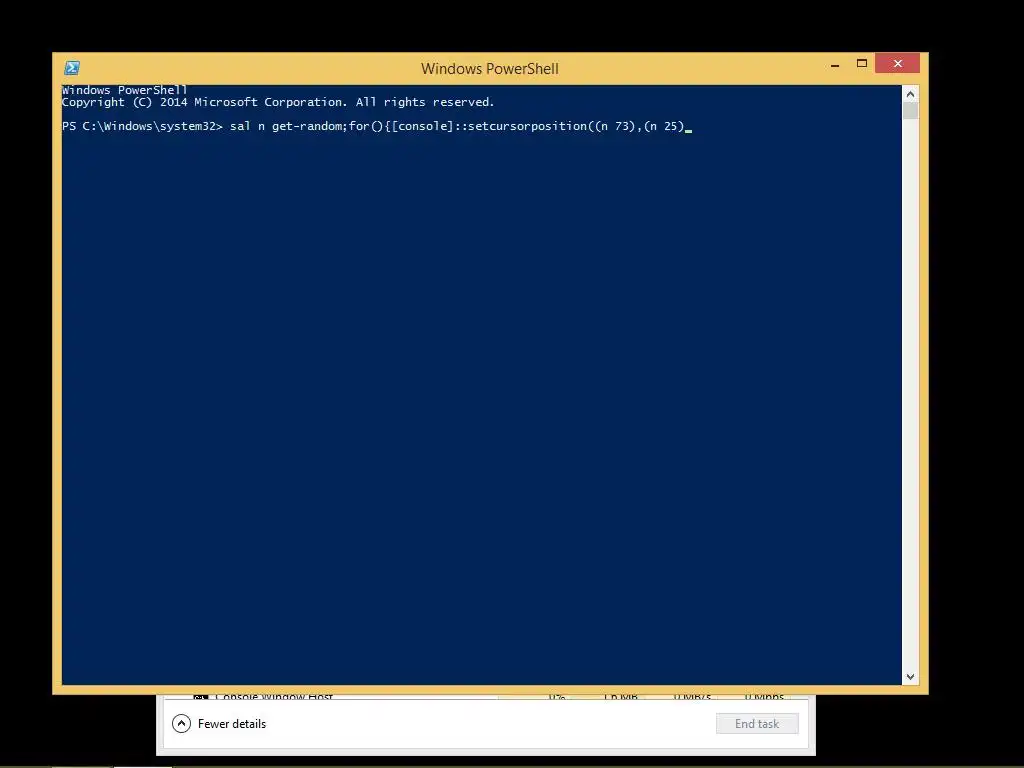The image size is (1024, 768).
Task: Minimize the Windows PowerShell window
Action: pyautogui.click(x=835, y=64)
